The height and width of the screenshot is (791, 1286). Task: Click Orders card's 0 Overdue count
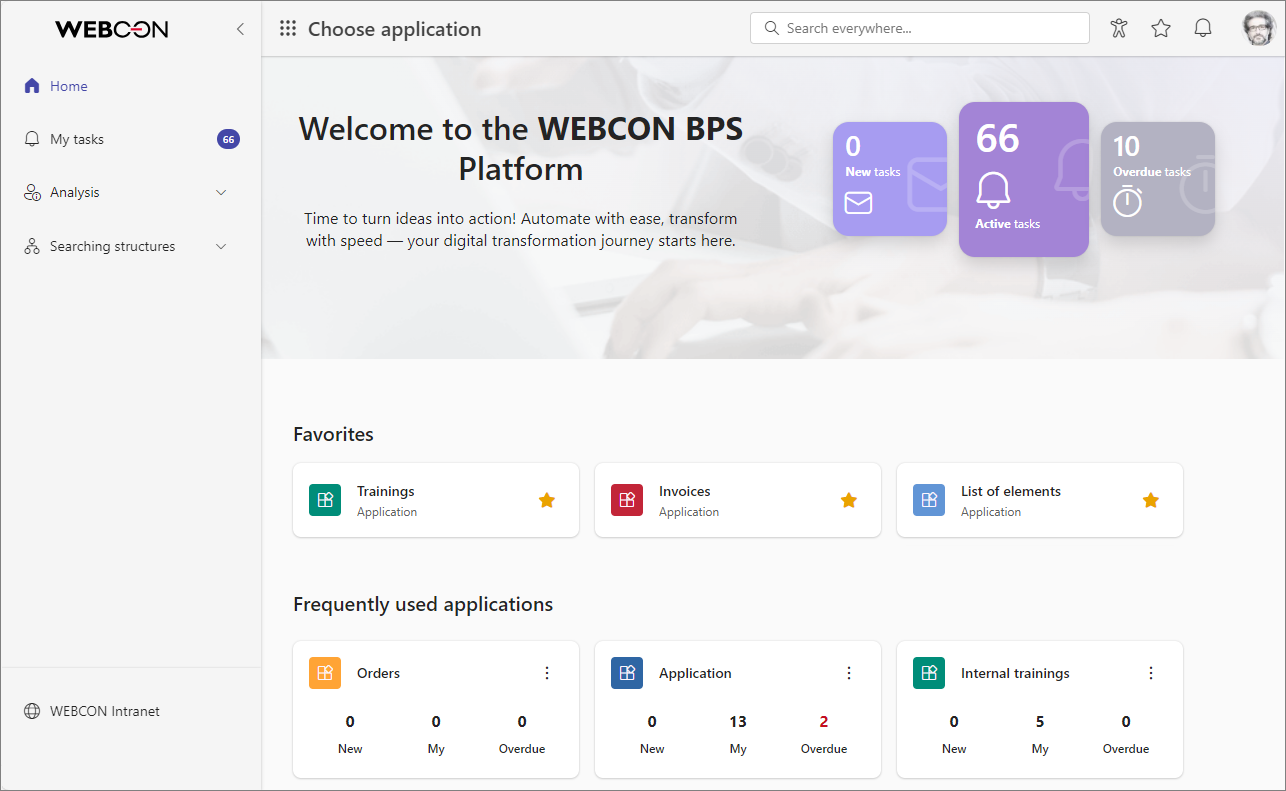click(522, 722)
